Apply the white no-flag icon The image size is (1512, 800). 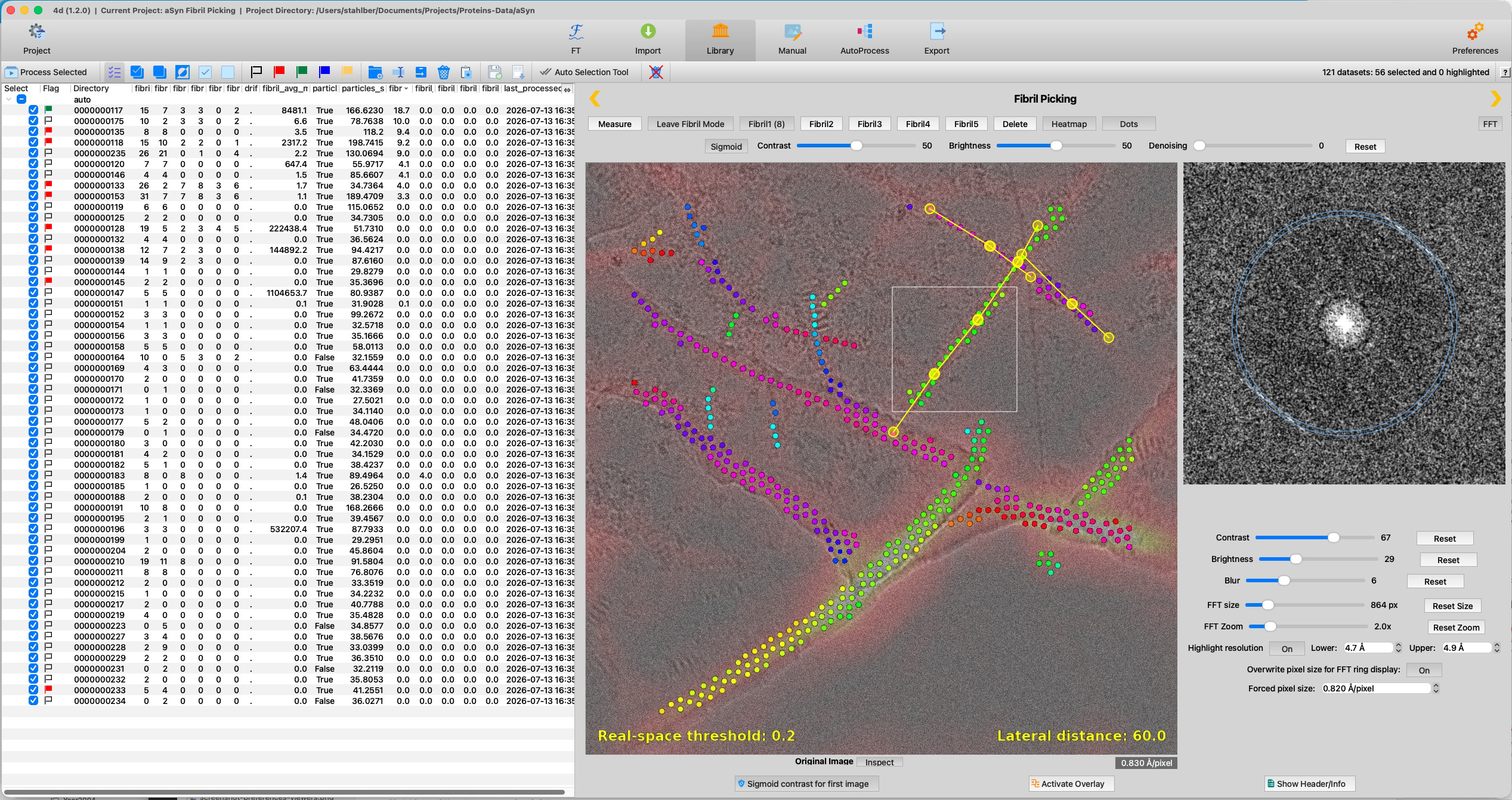[x=256, y=72]
